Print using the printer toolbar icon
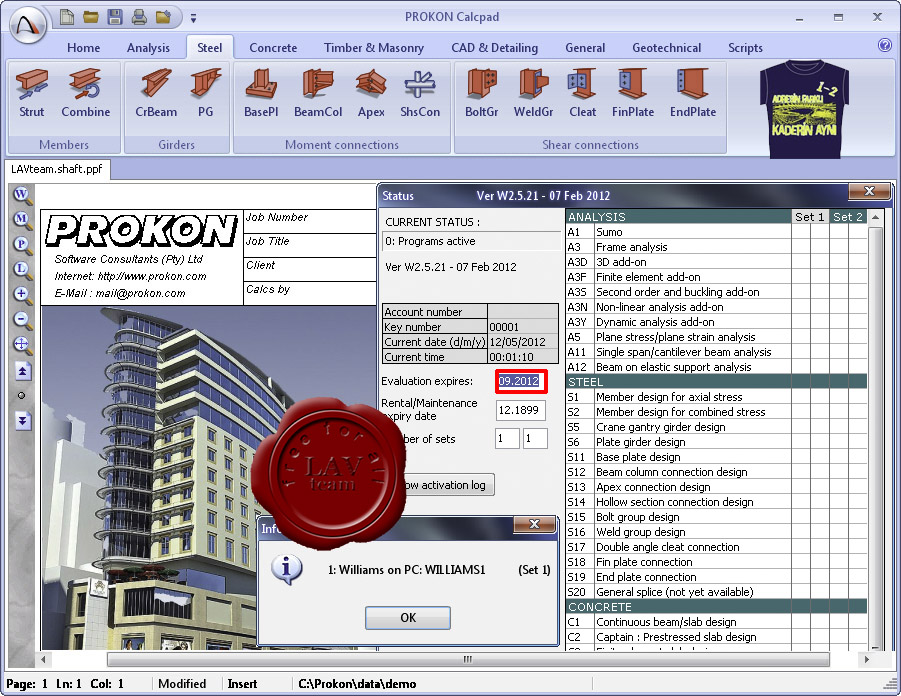The width and height of the screenshot is (901, 696). click(x=139, y=17)
